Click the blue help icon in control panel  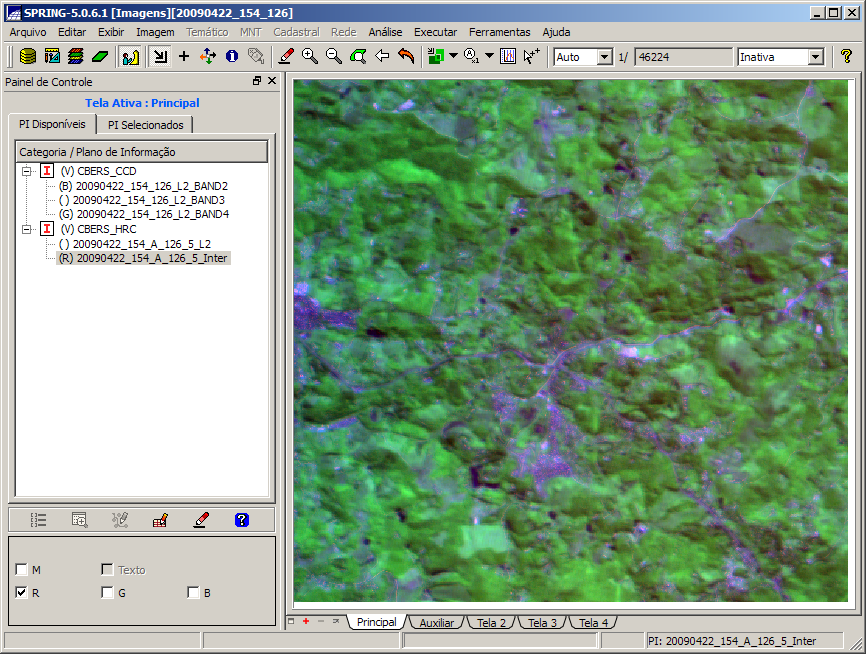[241, 520]
